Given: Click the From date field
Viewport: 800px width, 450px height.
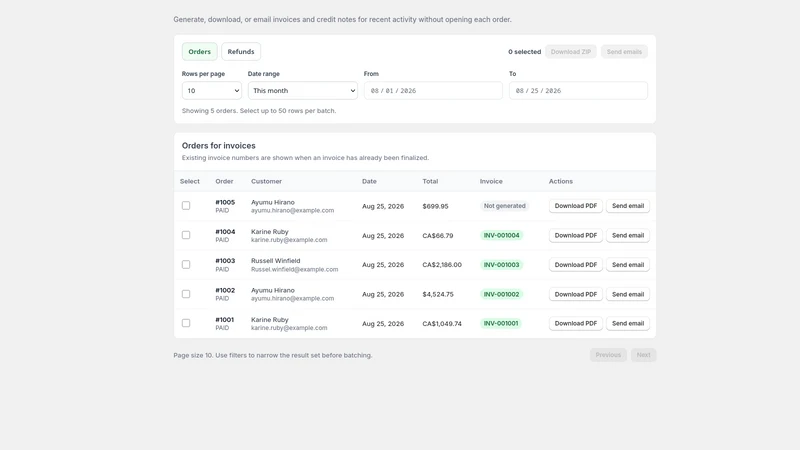Looking at the screenshot, I should pyautogui.click(x=433, y=91).
